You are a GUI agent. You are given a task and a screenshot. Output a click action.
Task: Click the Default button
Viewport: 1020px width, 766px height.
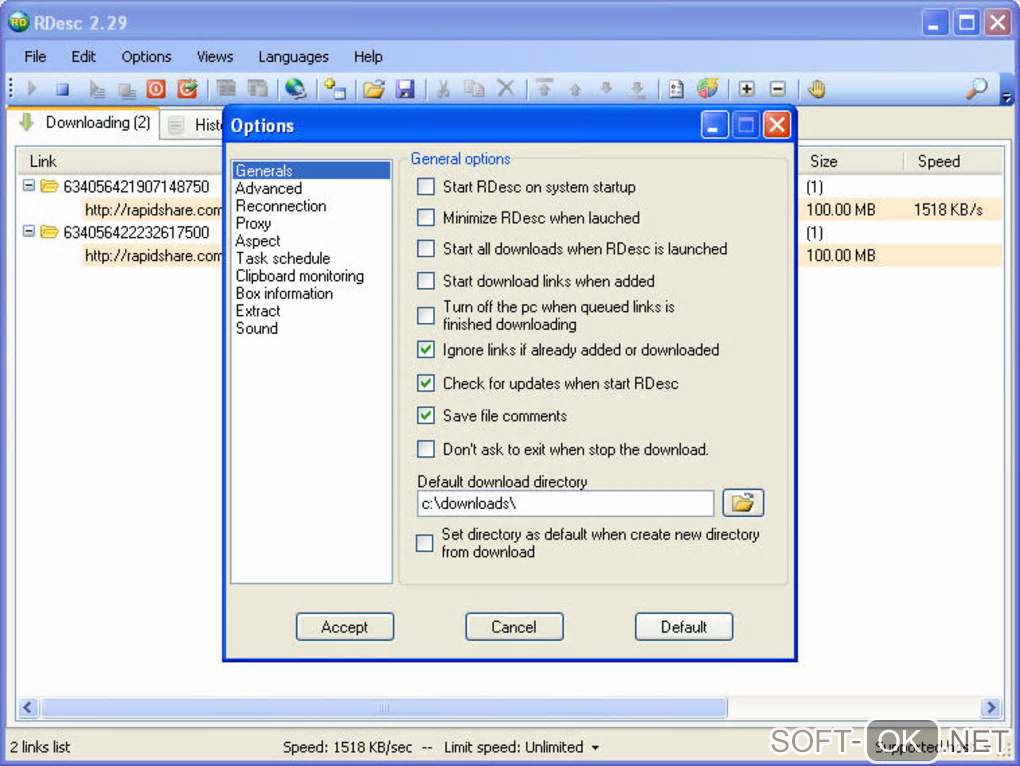pos(684,627)
